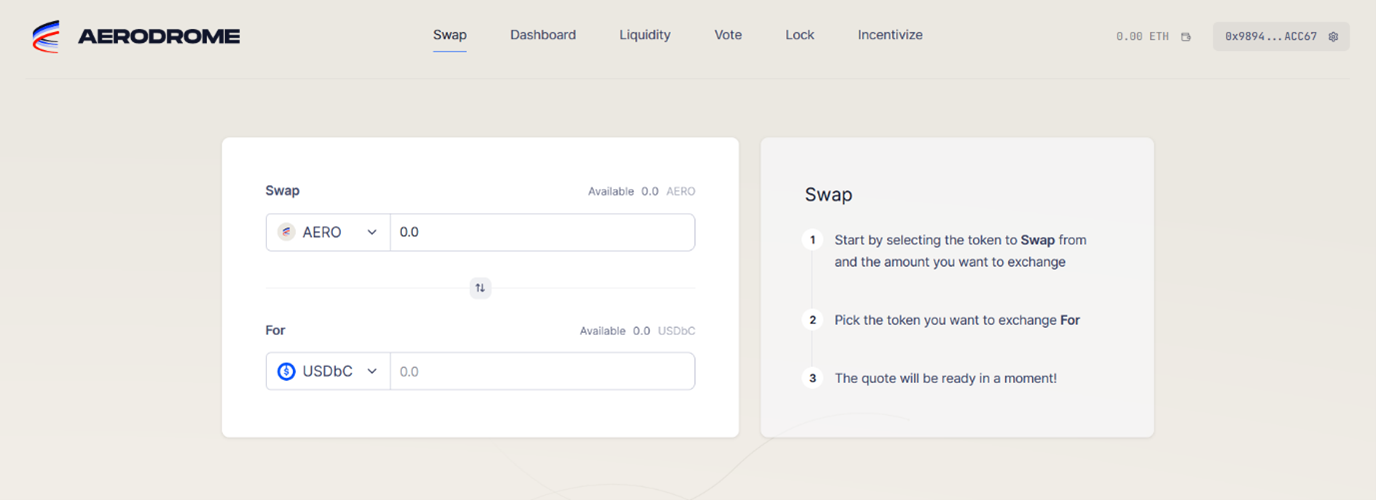The height and width of the screenshot is (500, 1376).
Task: Click the Aerodrome logo icon
Action: (45, 37)
